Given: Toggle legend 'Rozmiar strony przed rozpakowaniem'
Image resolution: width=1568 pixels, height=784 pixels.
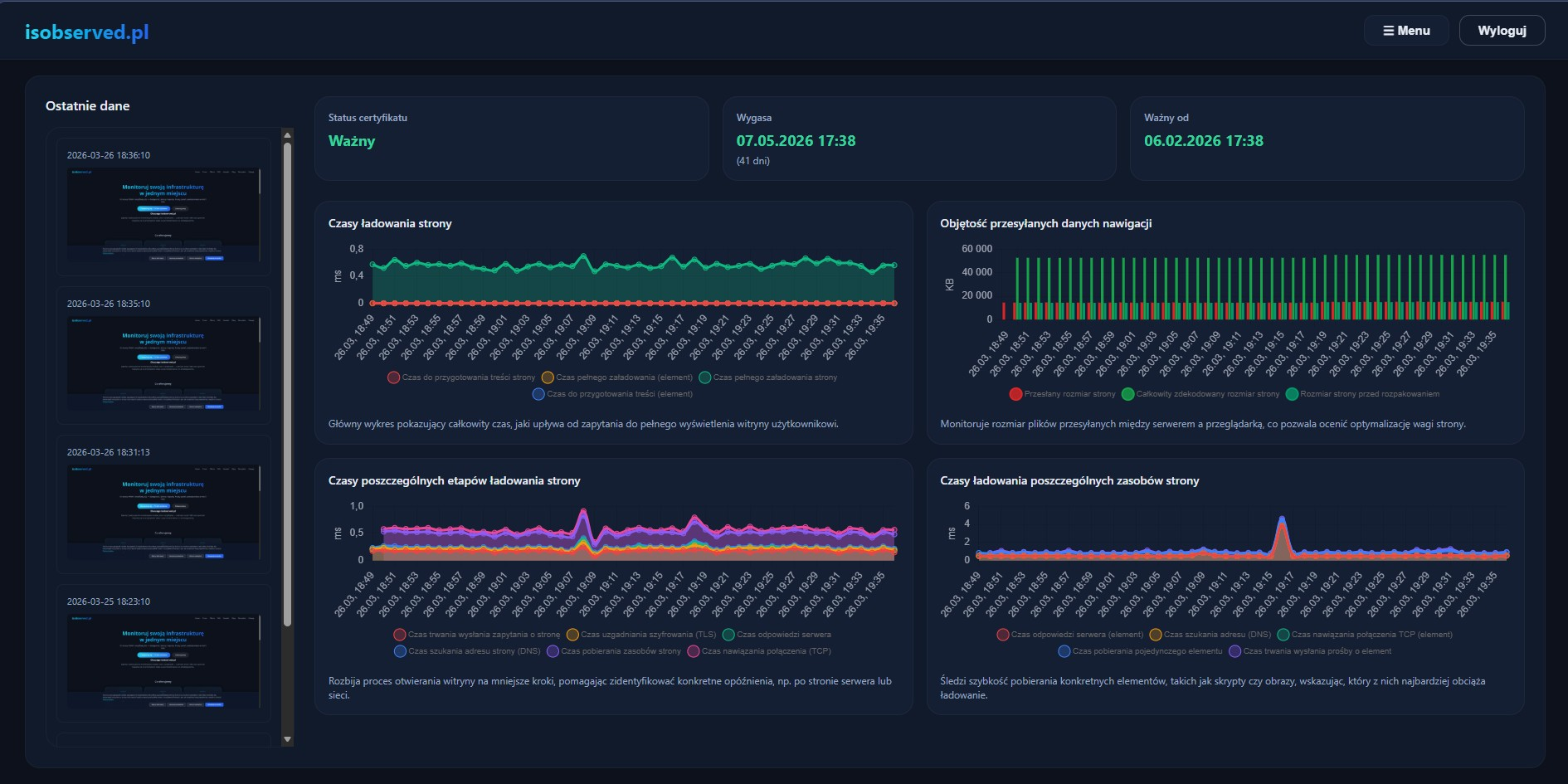Looking at the screenshot, I should (1362, 394).
